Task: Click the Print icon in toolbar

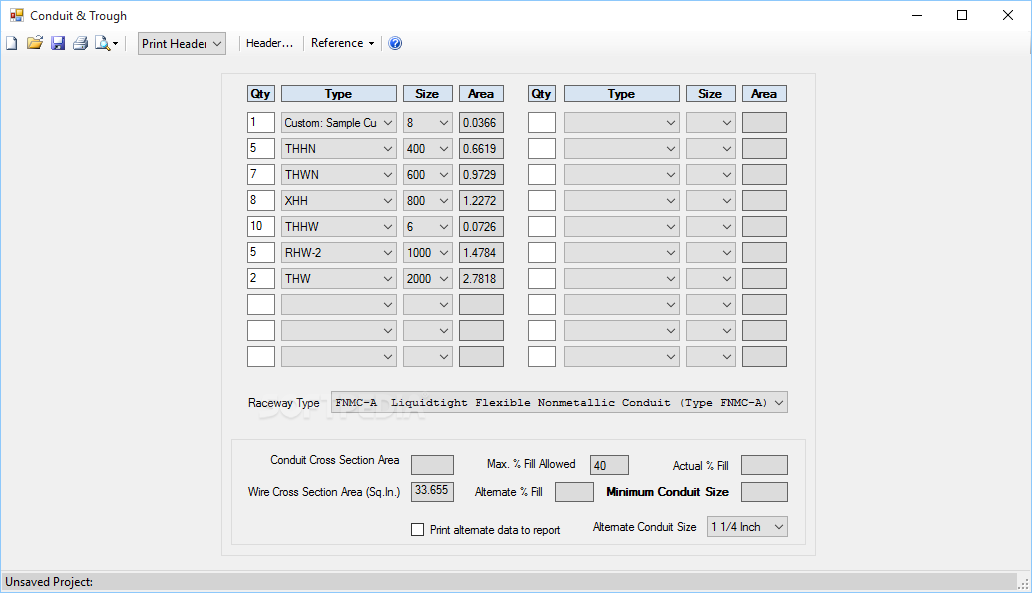Action: click(x=80, y=43)
